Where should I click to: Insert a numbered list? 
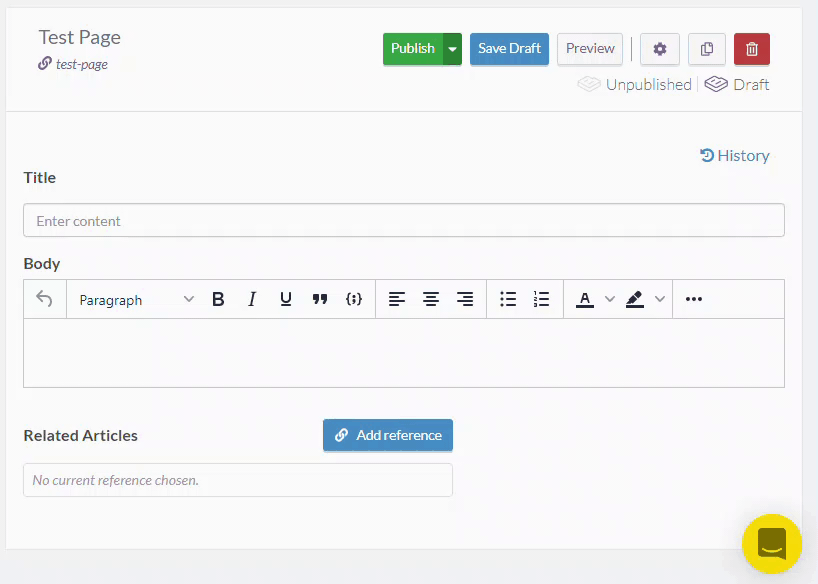[541, 299]
